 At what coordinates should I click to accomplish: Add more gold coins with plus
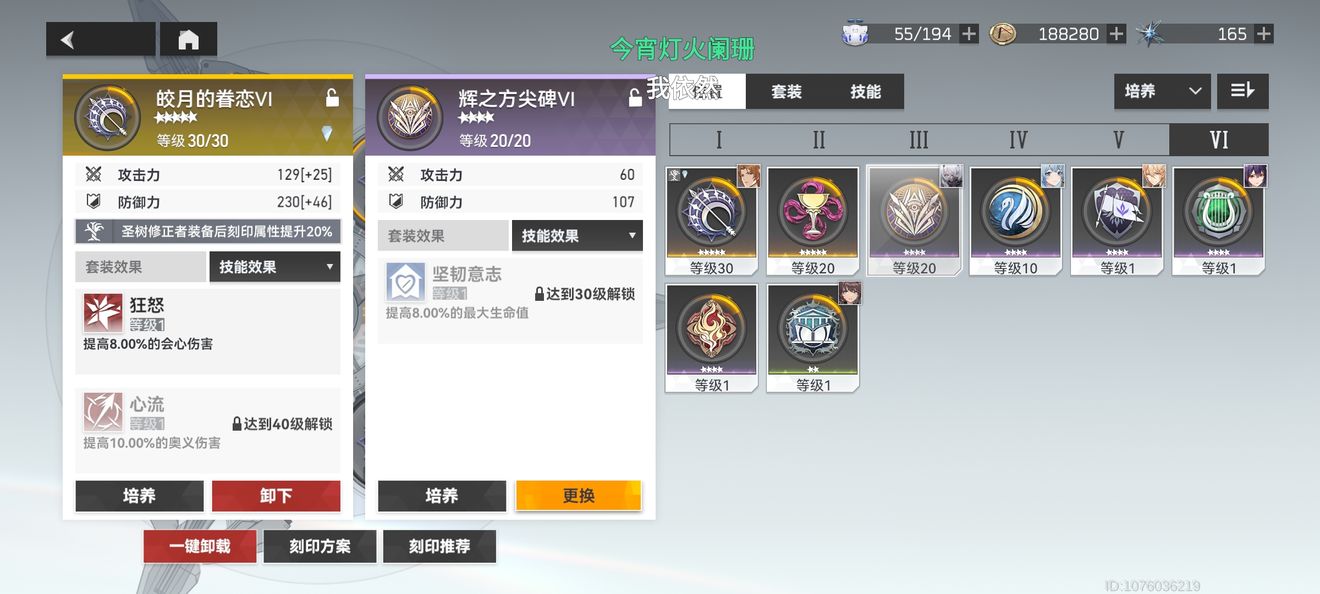point(1116,34)
